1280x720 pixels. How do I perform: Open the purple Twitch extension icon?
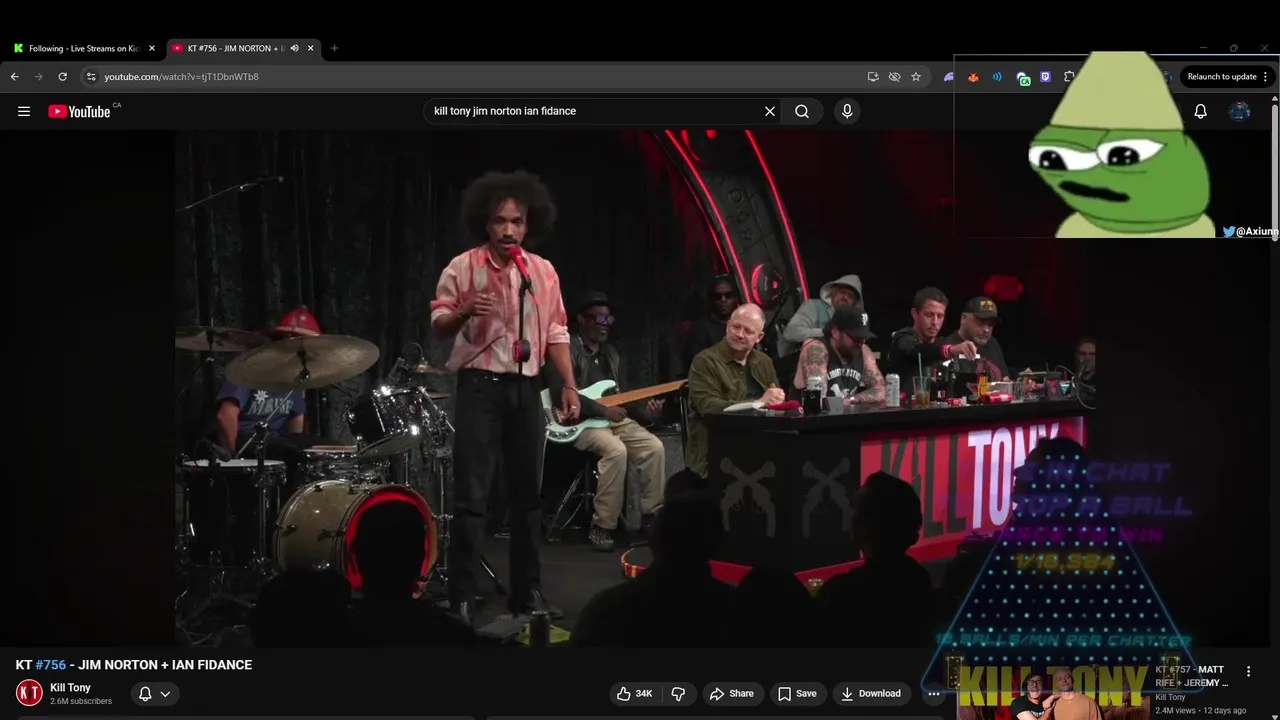[x=1046, y=76]
